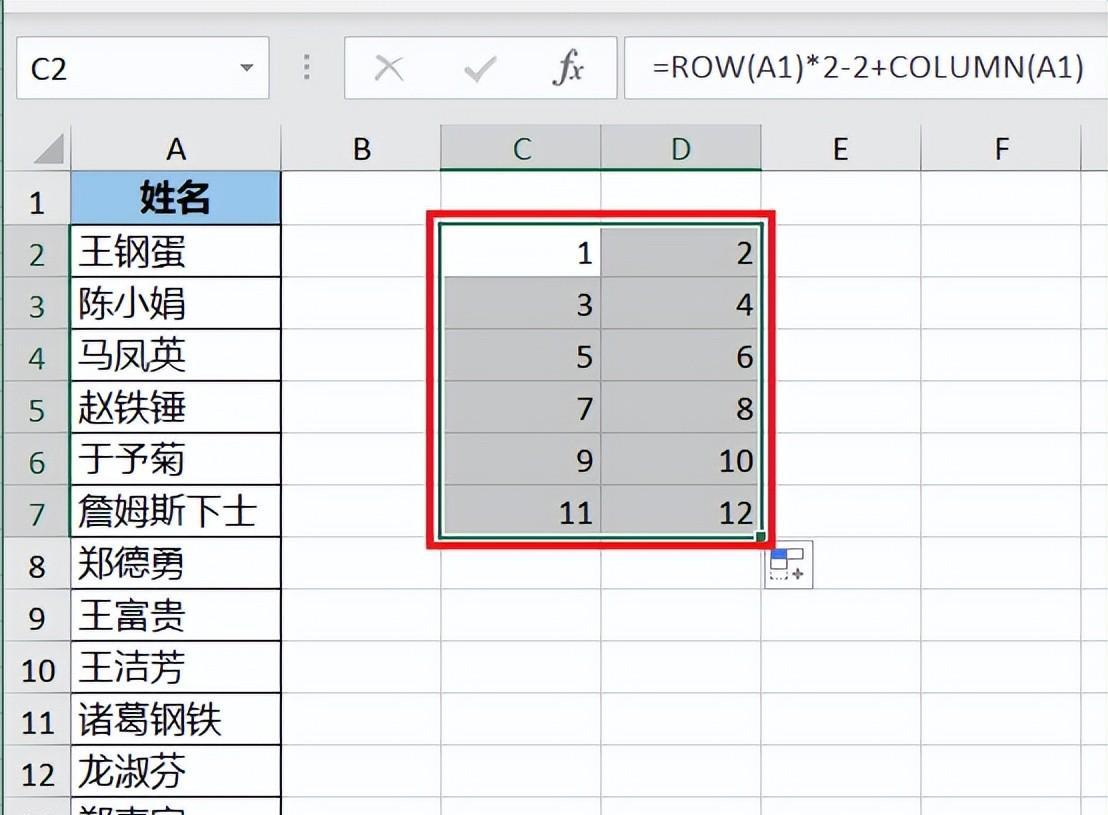This screenshot has height=815, width=1108.
Task: Select row 1 header
Action: 37,199
